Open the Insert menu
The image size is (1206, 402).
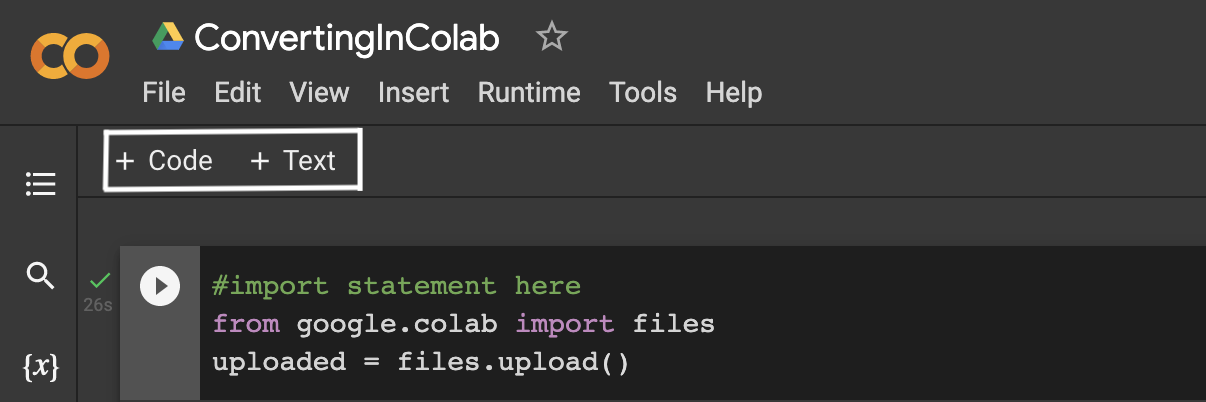[413, 93]
